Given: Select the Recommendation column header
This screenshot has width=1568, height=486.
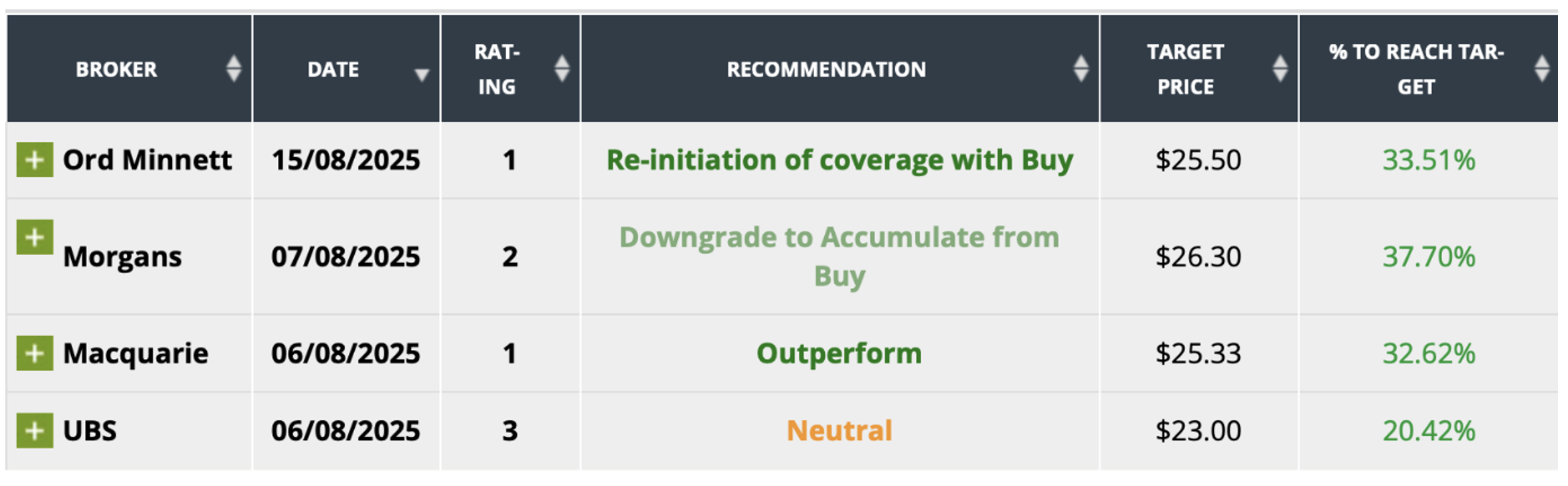Looking at the screenshot, I should (x=826, y=70).
